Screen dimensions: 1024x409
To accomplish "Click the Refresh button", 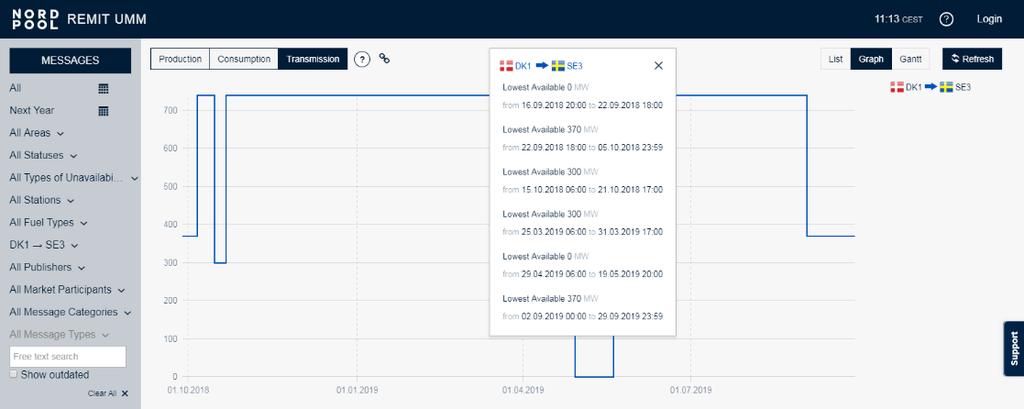I will [x=972, y=59].
